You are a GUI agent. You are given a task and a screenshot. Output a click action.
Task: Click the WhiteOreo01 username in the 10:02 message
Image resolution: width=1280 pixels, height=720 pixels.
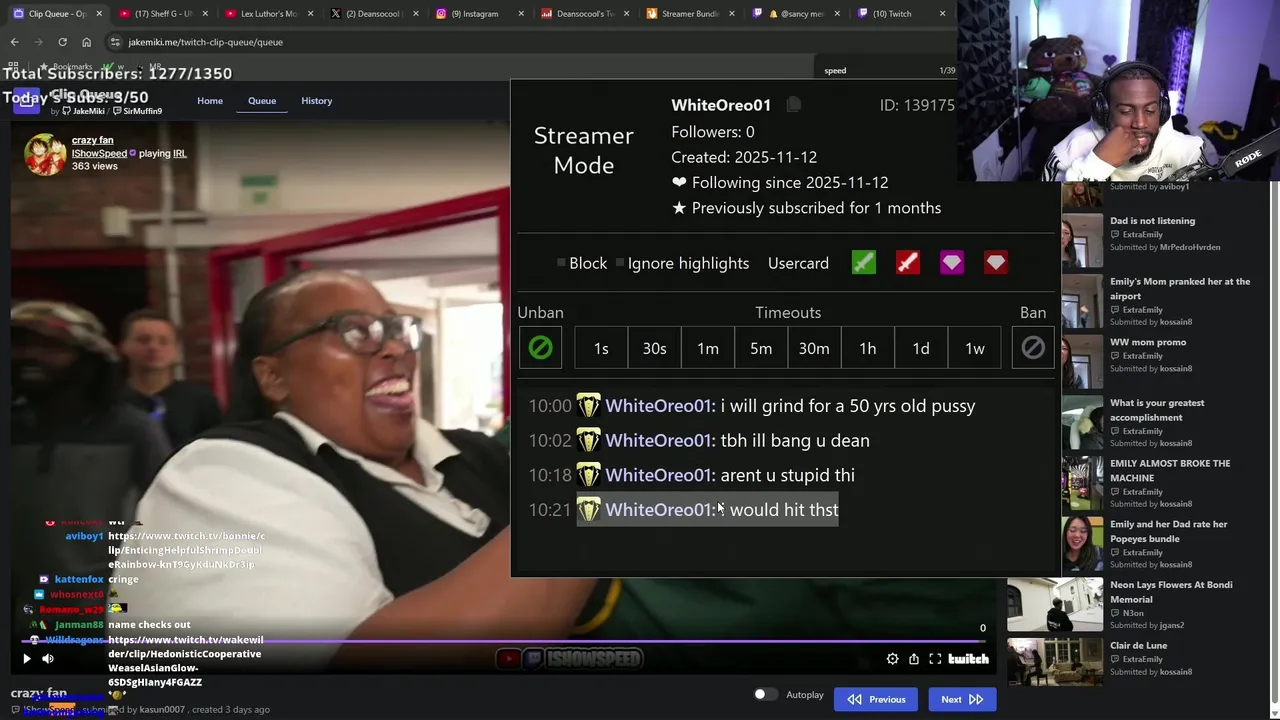click(x=658, y=440)
